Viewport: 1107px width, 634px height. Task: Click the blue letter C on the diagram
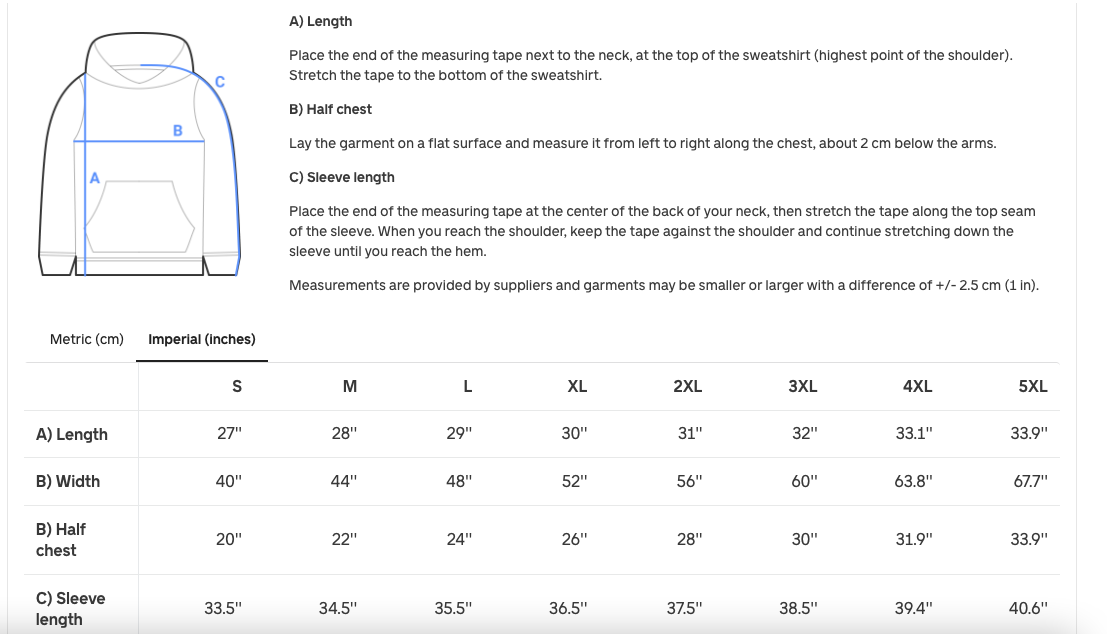pos(220,81)
